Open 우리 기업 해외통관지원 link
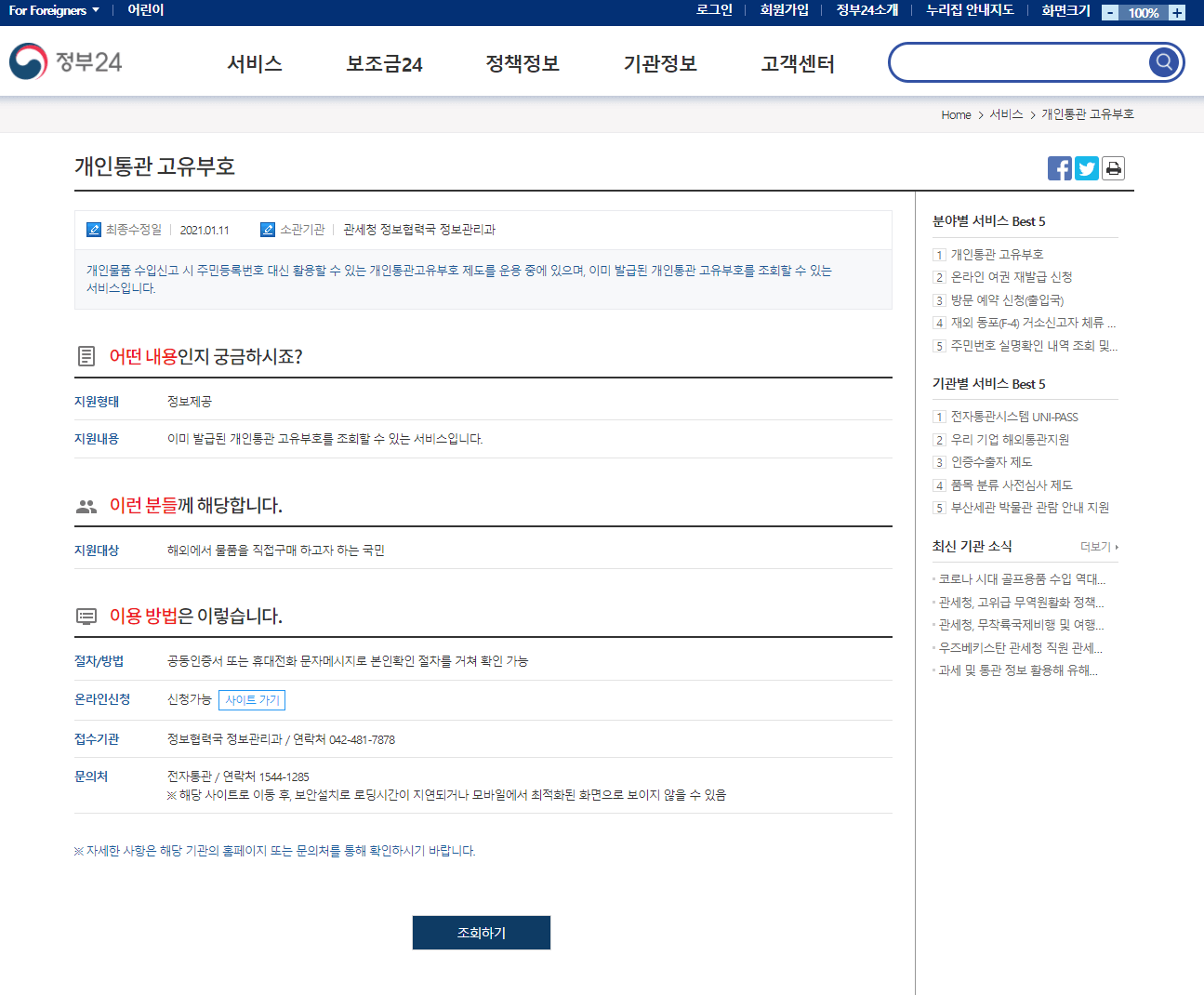 [x=1010, y=440]
